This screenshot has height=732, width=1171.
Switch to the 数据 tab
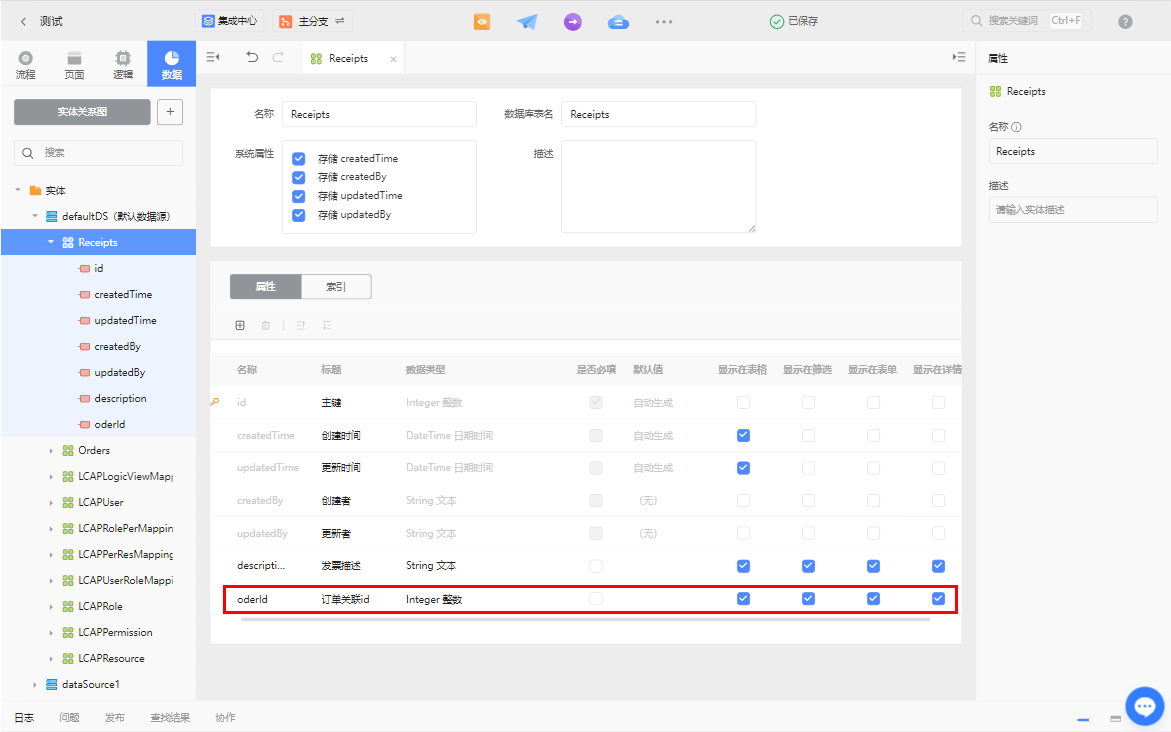click(172, 64)
